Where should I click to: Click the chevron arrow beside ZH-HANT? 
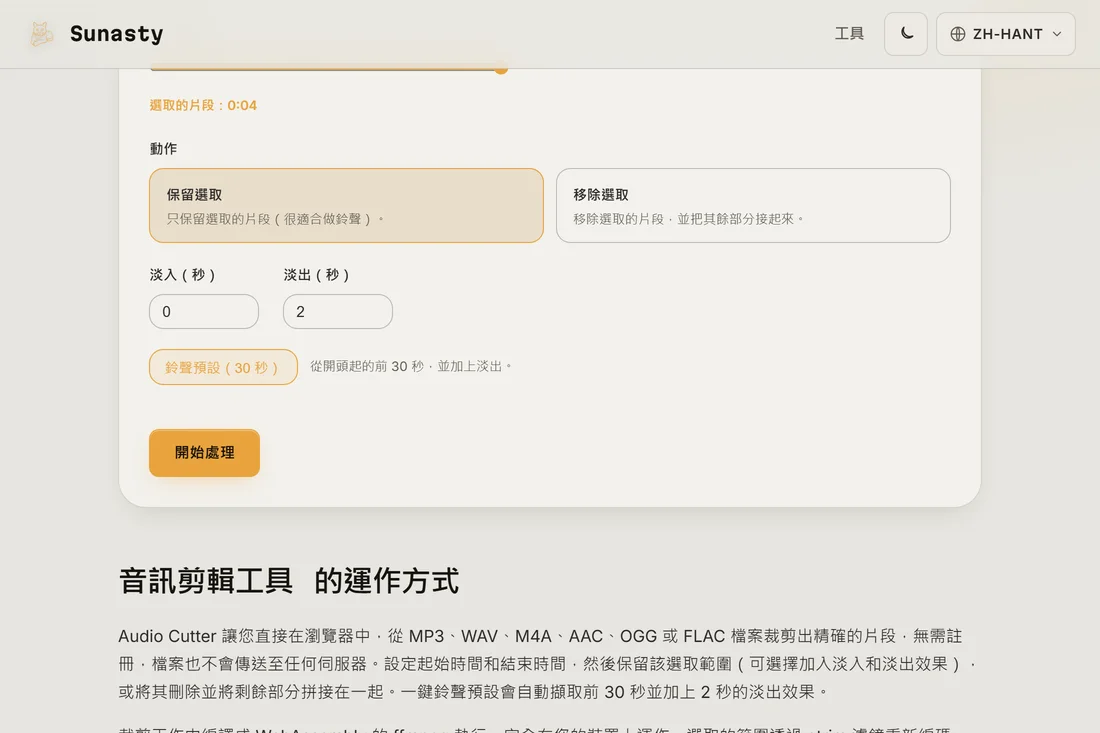coord(1057,34)
